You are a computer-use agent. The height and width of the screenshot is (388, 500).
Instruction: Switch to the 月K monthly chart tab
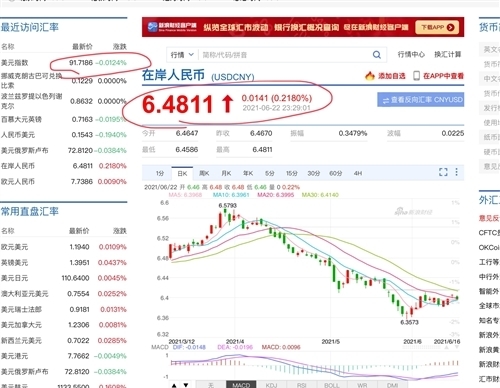point(226,173)
